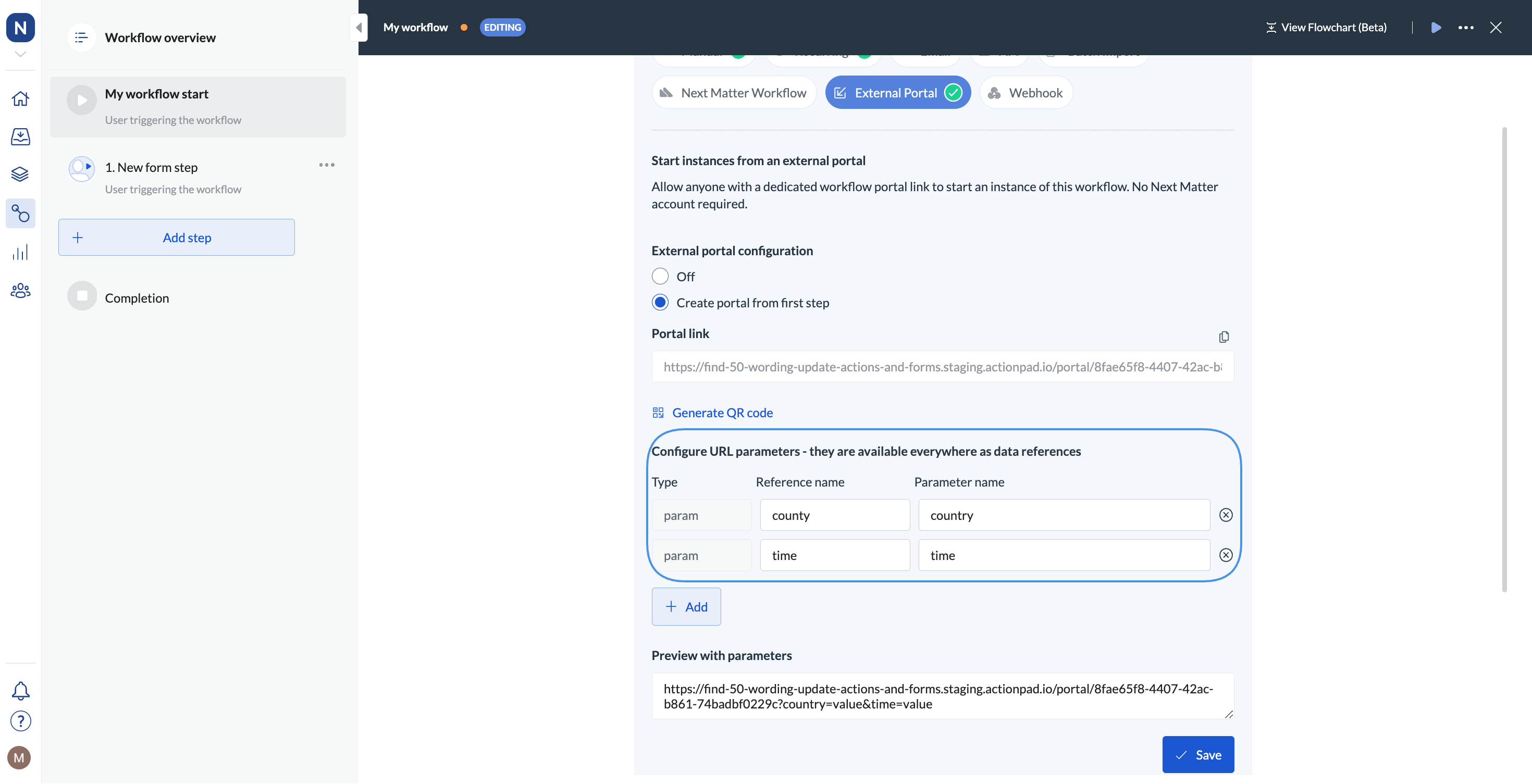Click the stacked layers sidebar icon
This screenshot has width=1532, height=784.
coord(20,174)
